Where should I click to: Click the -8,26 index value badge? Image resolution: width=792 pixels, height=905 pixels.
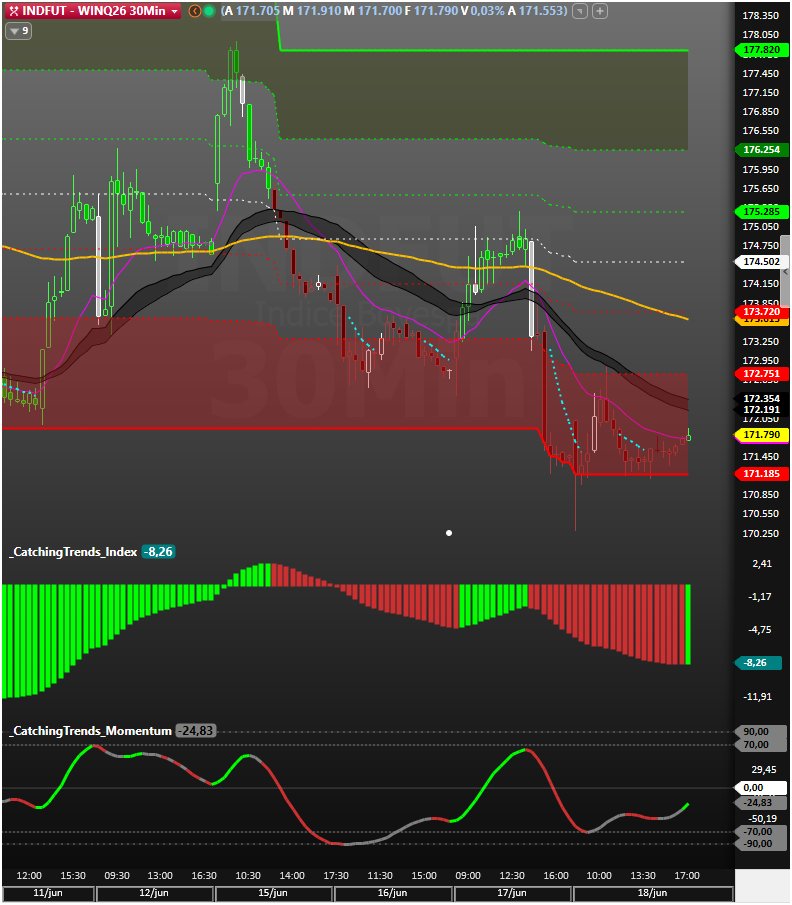[x=158, y=552]
